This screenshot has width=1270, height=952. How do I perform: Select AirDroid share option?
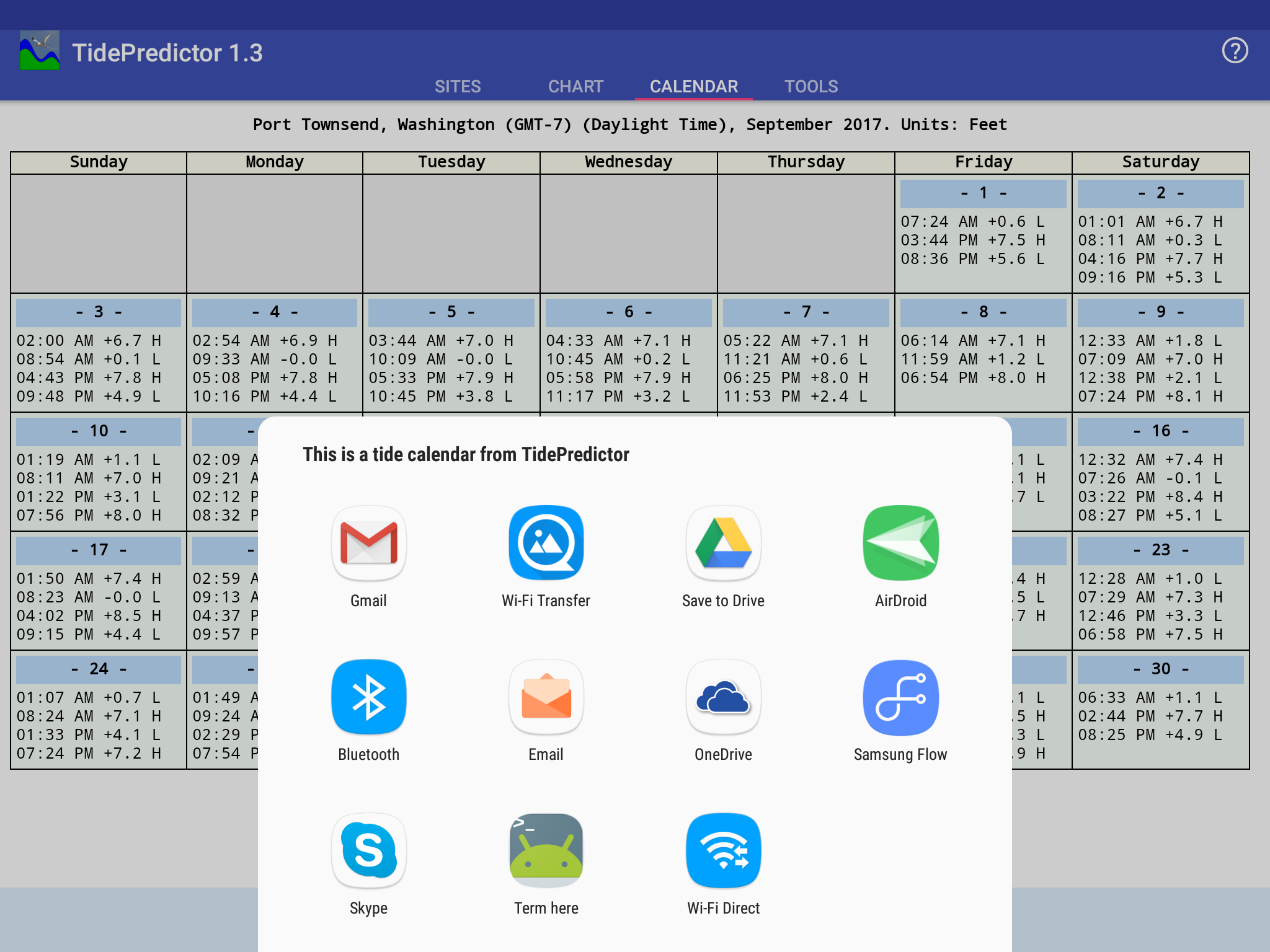tap(900, 544)
